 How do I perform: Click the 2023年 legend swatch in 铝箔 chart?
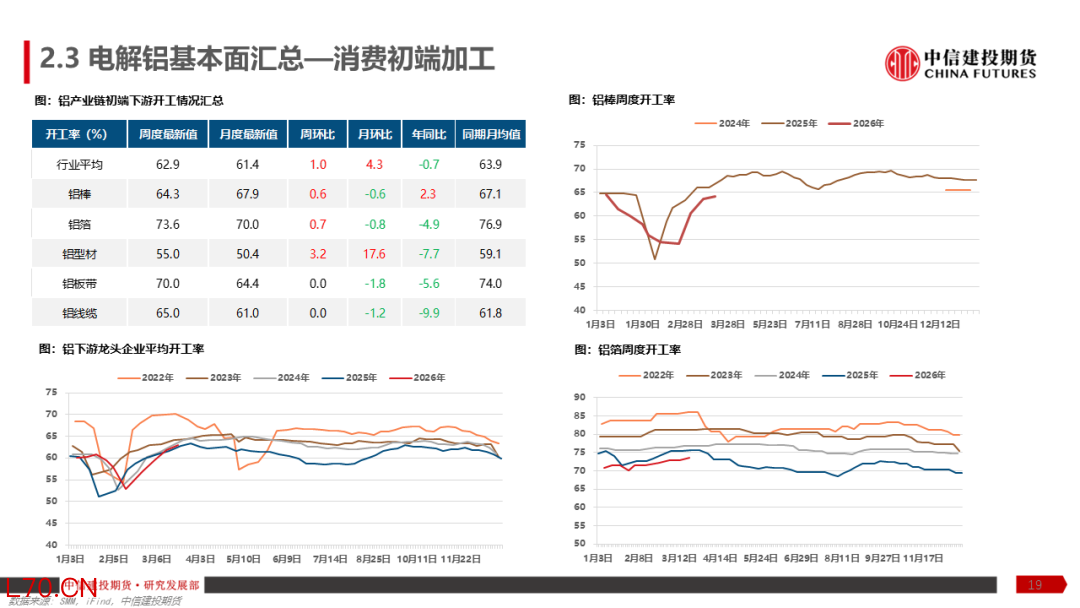click(x=701, y=374)
